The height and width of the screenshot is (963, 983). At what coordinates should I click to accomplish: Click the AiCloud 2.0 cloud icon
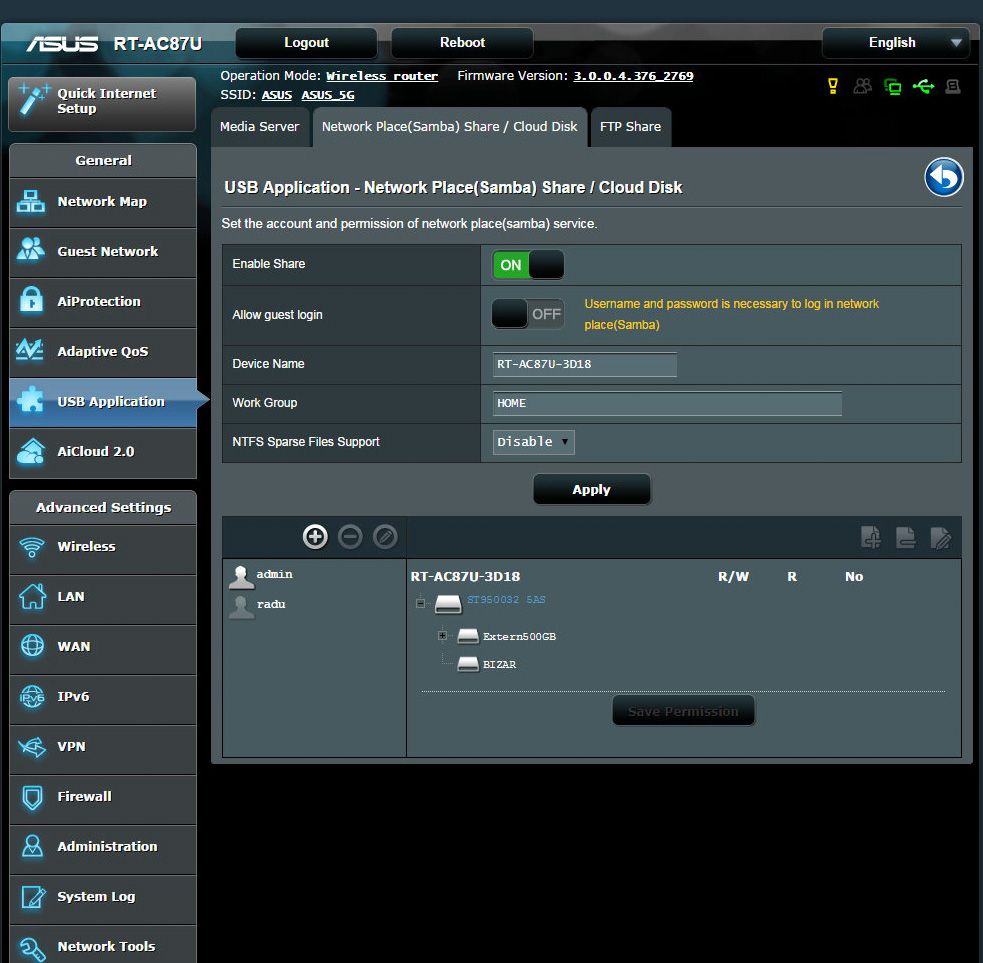pos(31,451)
